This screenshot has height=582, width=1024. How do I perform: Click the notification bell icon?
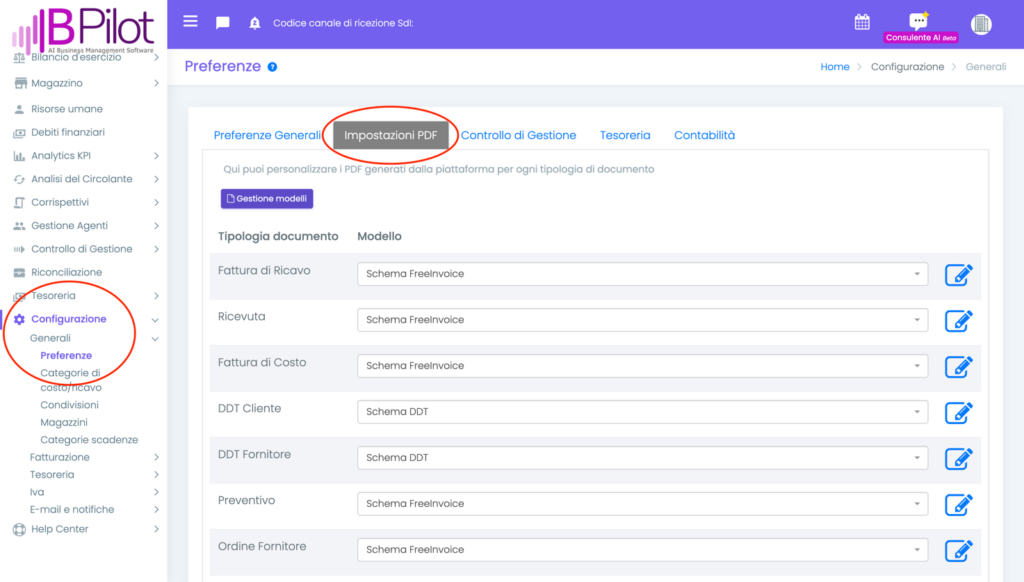(x=254, y=23)
